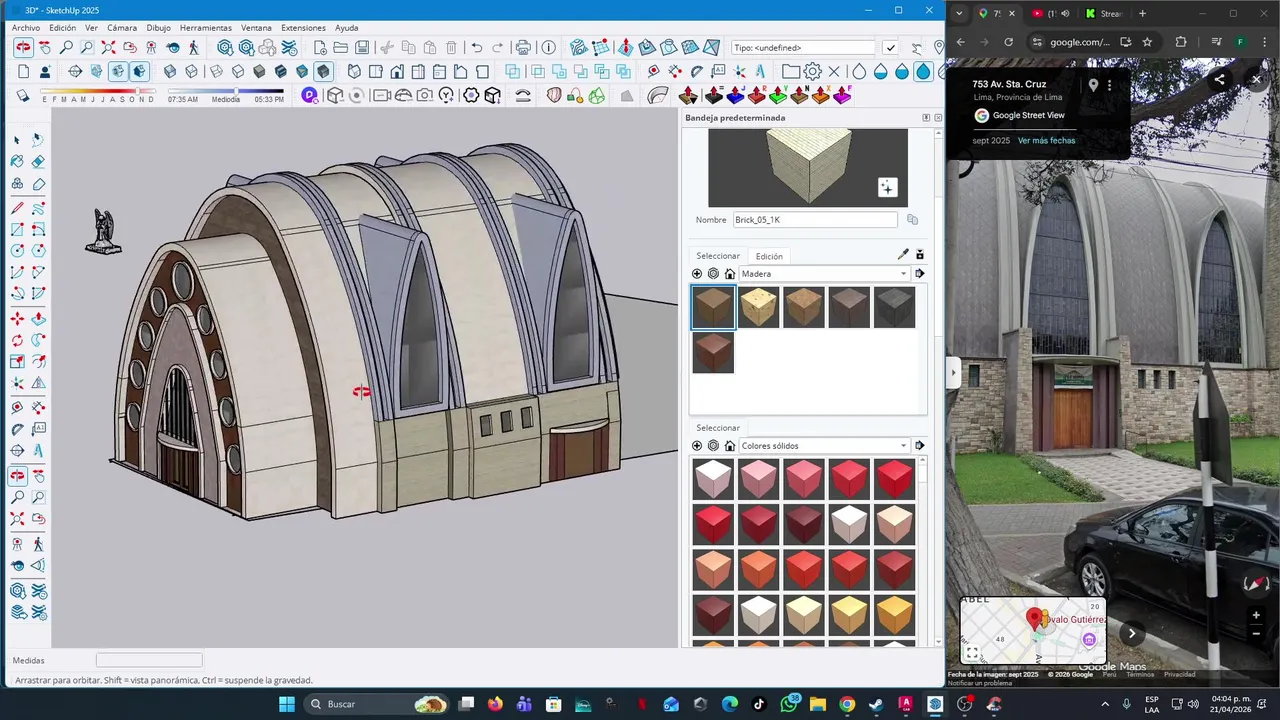
Task: Click the Add Location pin icon
Action: tap(938, 47)
